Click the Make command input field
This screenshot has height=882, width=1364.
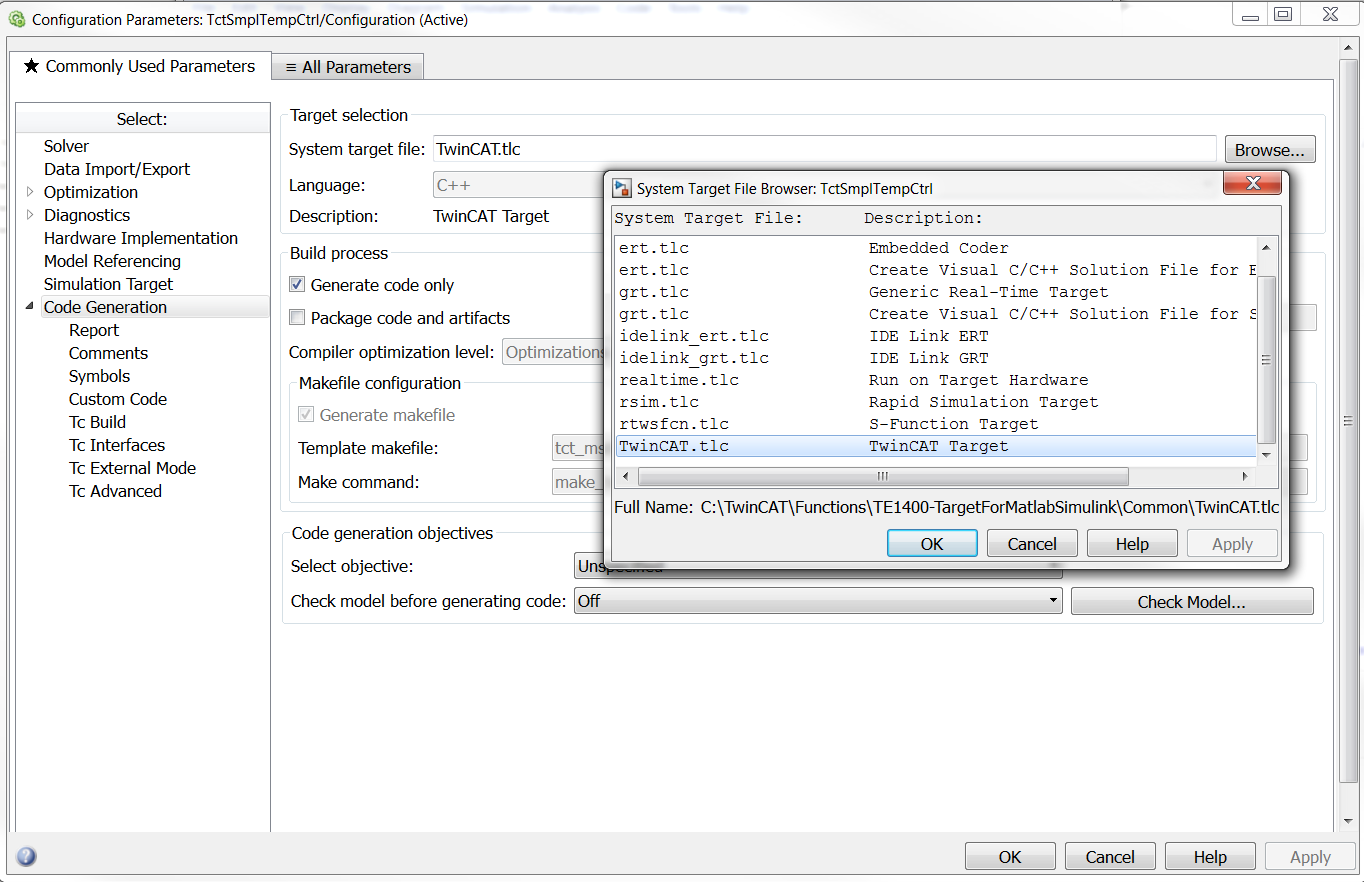point(578,482)
